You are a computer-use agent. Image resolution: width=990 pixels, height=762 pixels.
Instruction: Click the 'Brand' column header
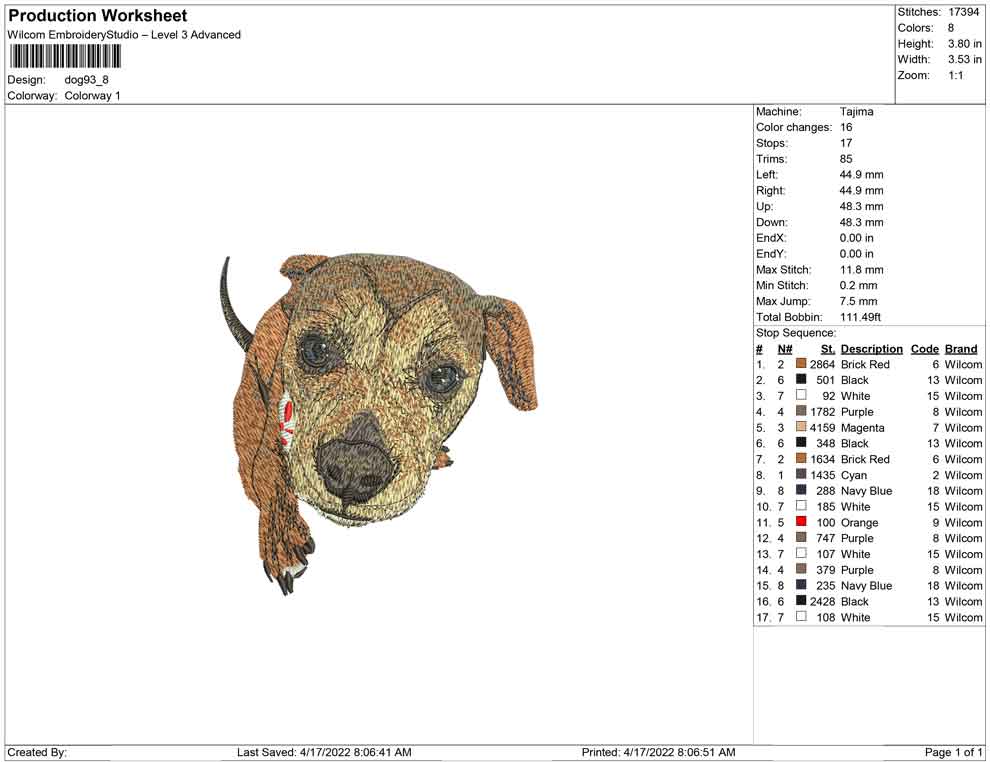961,349
